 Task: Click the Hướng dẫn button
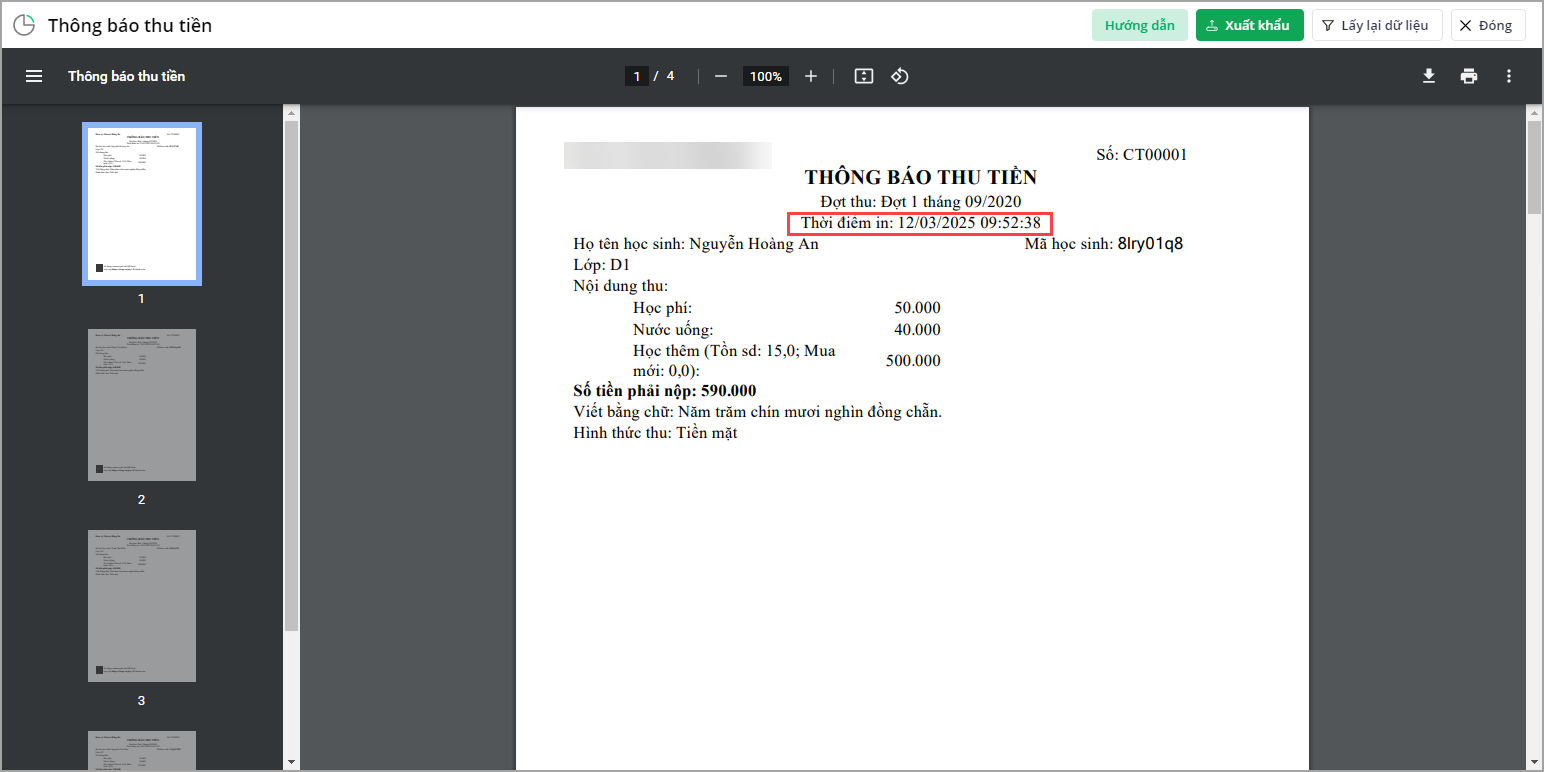1140,25
